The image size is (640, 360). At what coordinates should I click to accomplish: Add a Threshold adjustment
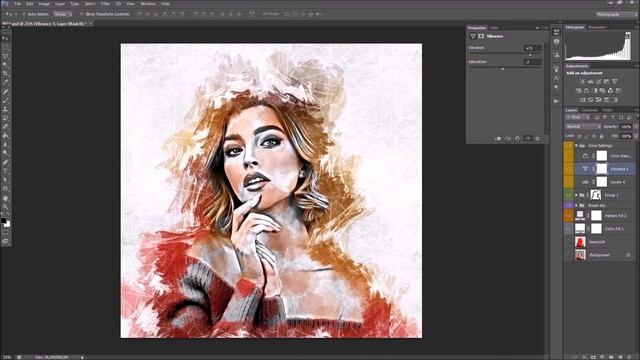598,100
